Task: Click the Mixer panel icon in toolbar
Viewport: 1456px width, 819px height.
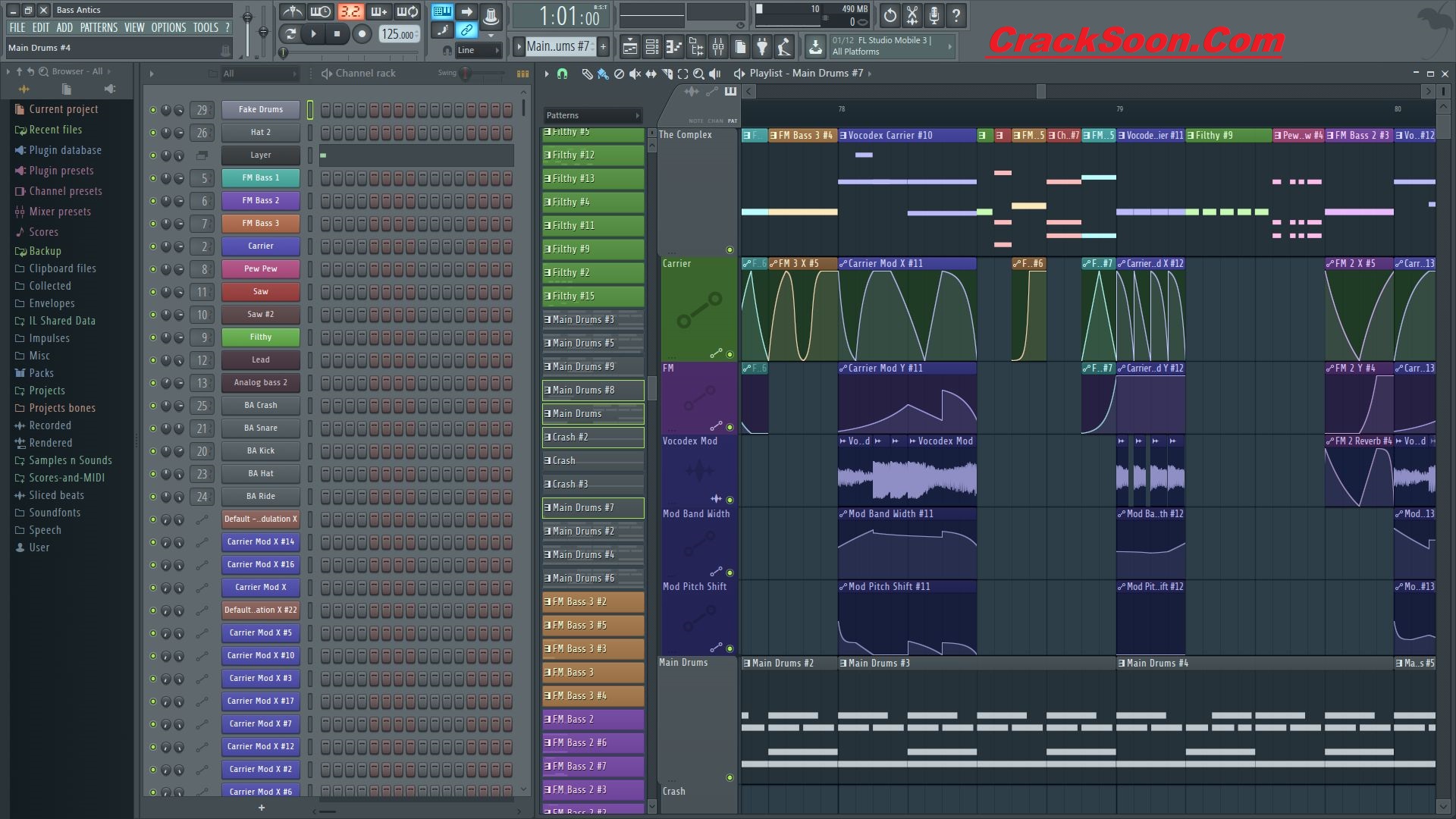Action: tap(719, 47)
